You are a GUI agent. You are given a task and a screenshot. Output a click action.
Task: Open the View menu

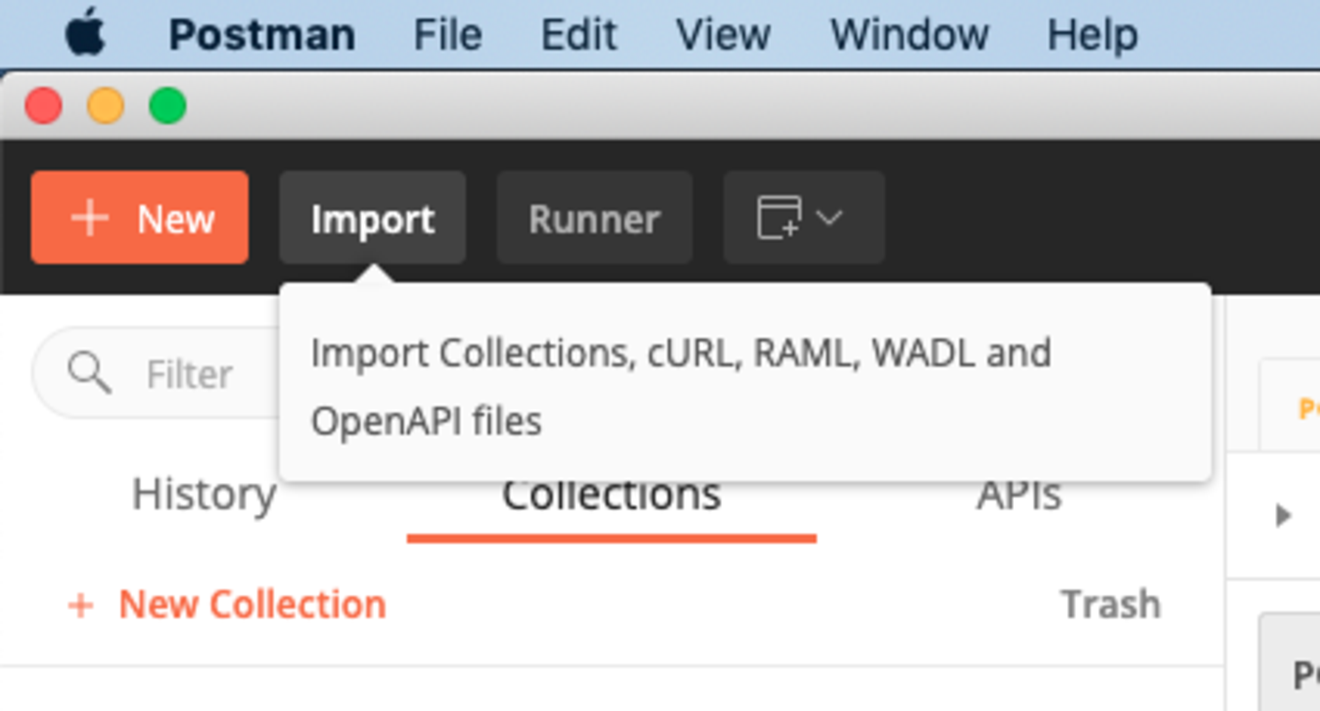[723, 36]
